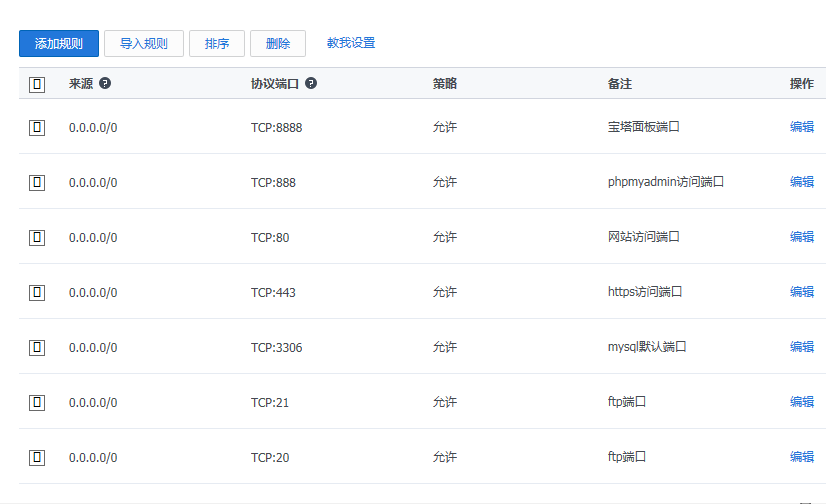This screenshot has height=504, width=826.
Task: Click the 删除 button
Action: point(278,43)
